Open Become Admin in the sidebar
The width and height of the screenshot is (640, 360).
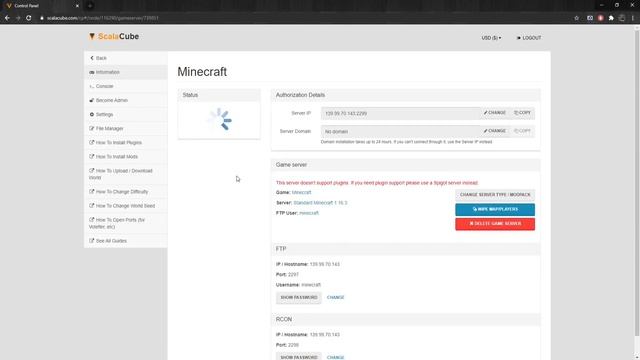coord(126,100)
